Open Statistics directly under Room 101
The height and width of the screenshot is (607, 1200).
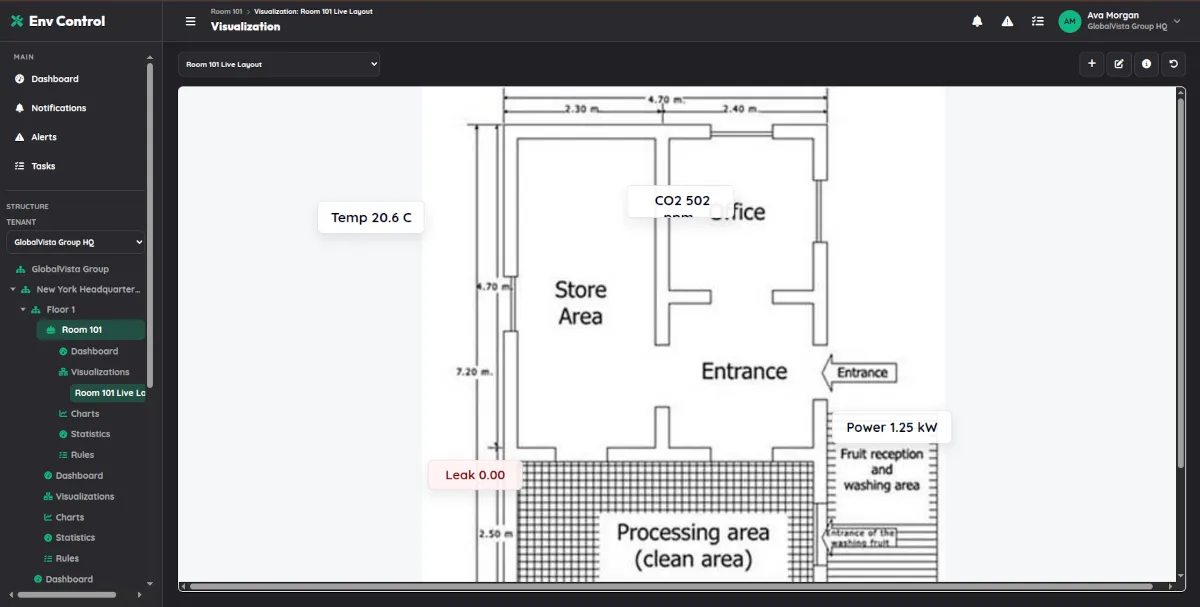pos(91,434)
